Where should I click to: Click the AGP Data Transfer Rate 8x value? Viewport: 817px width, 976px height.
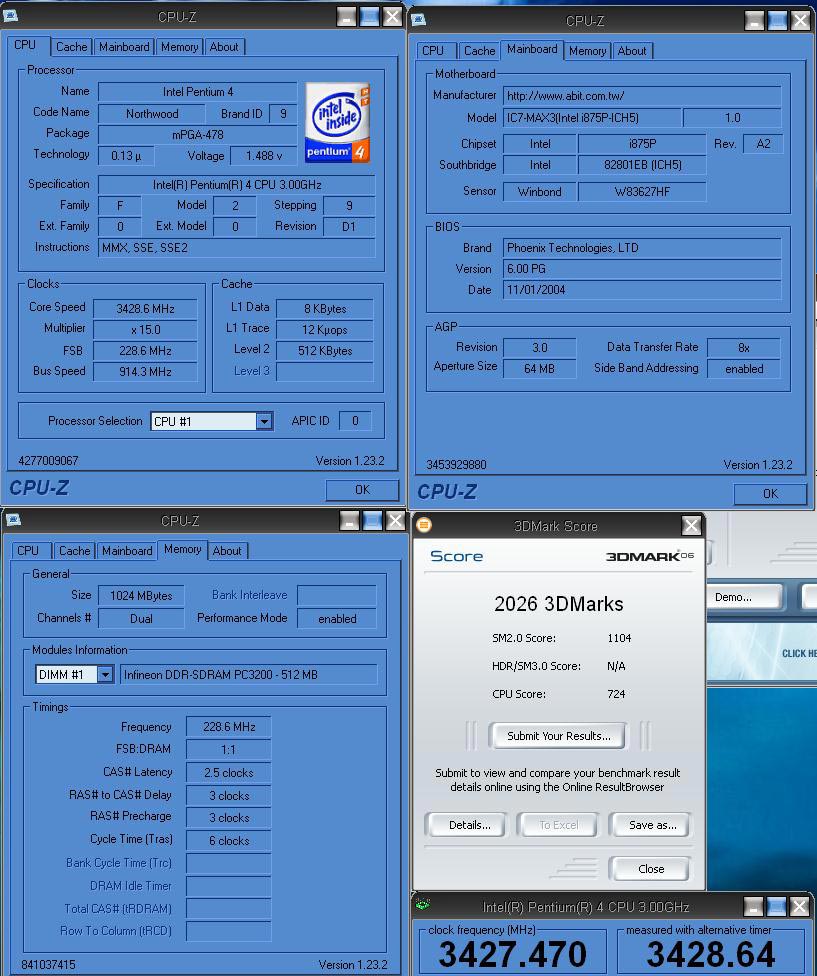click(744, 347)
